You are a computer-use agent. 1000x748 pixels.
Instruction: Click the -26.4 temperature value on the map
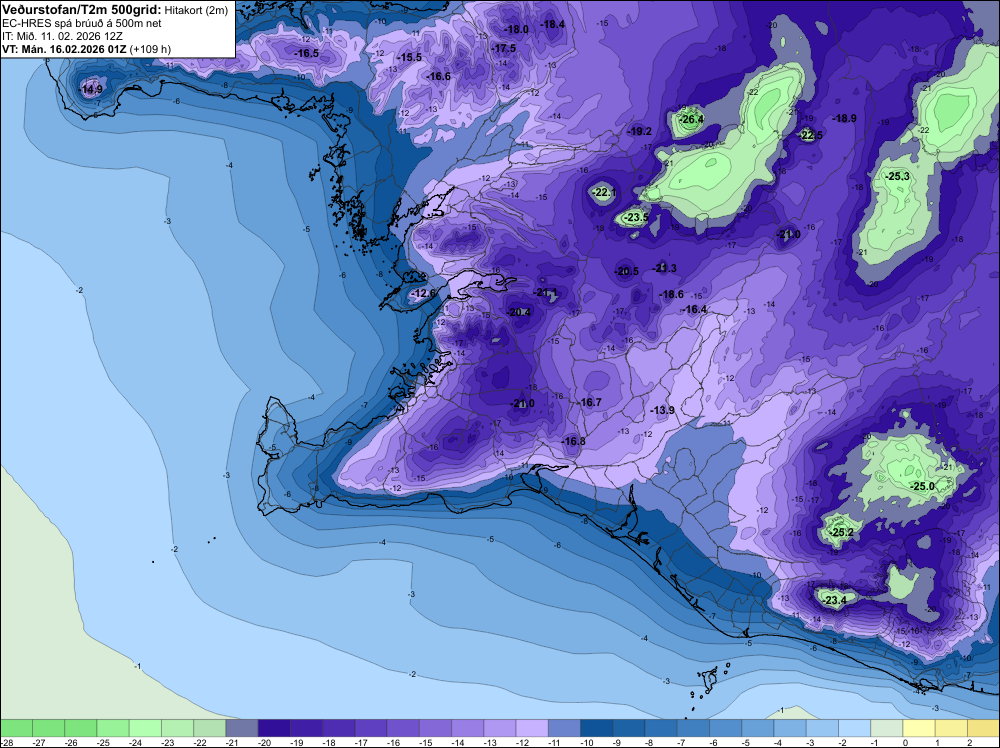coord(691,119)
